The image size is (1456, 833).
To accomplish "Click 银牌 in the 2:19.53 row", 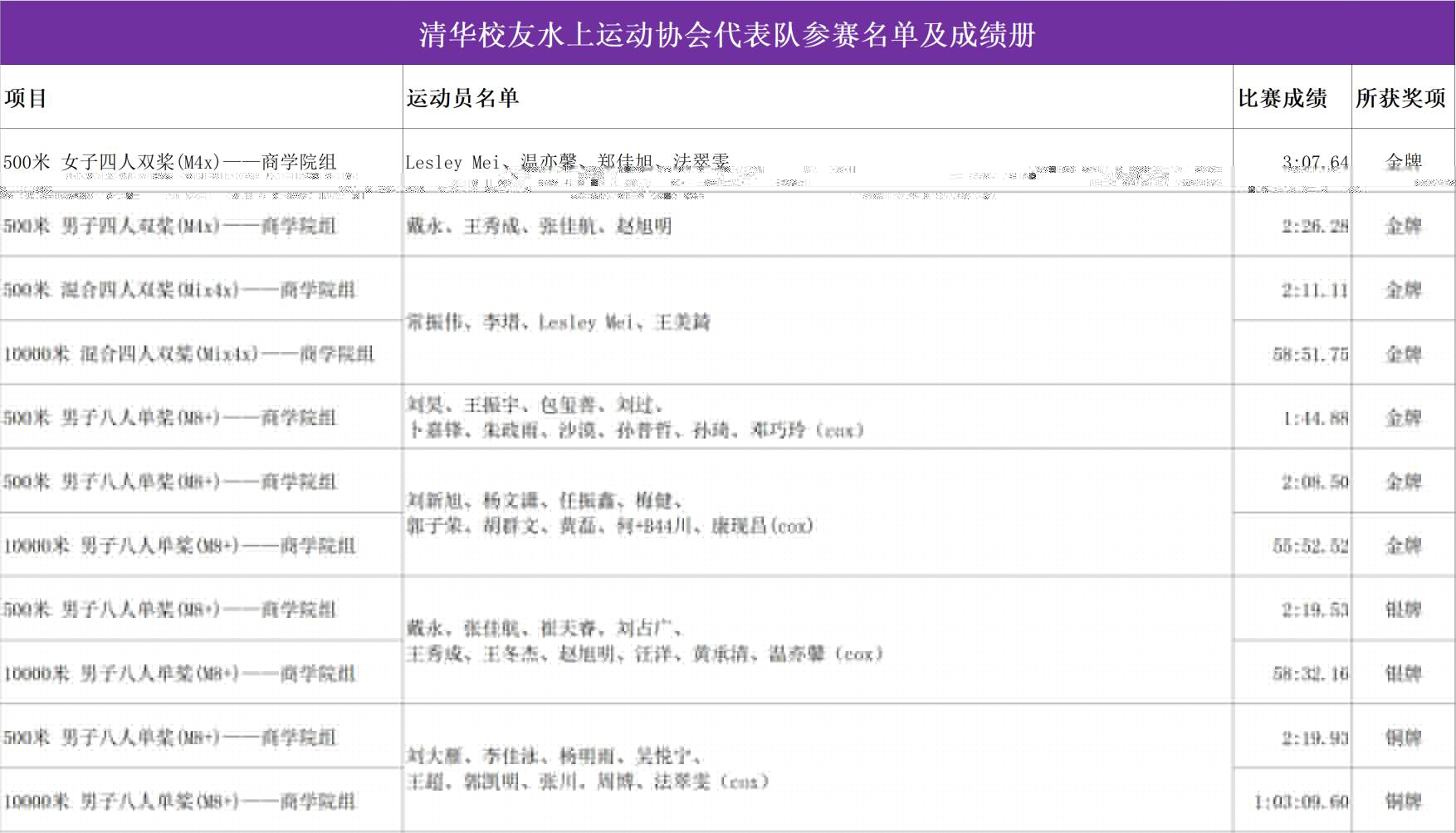I will (1404, 609).
